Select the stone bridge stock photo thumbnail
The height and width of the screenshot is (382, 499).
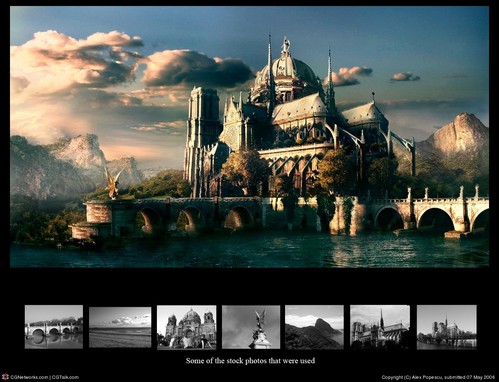click(54, 327)
